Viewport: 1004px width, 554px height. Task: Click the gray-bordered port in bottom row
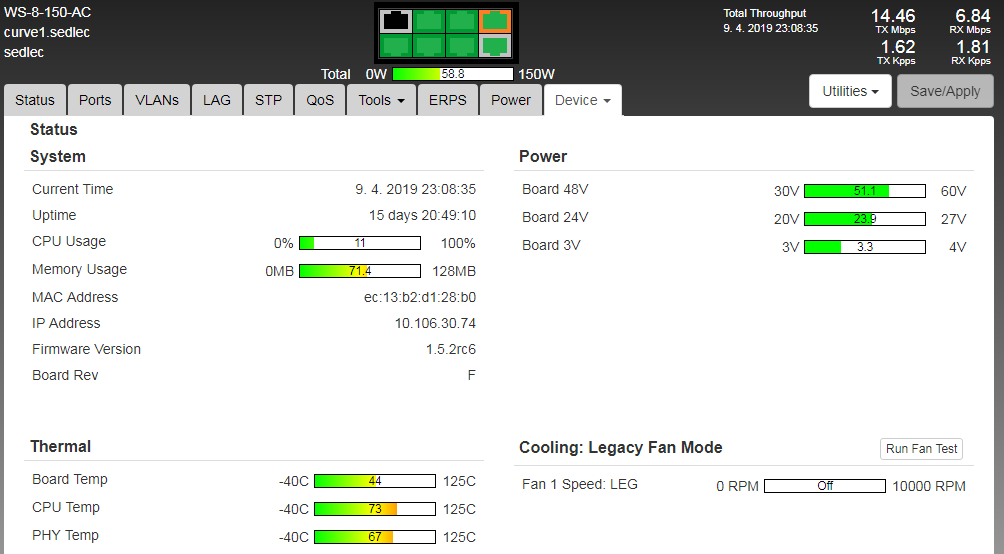point(494,45)
